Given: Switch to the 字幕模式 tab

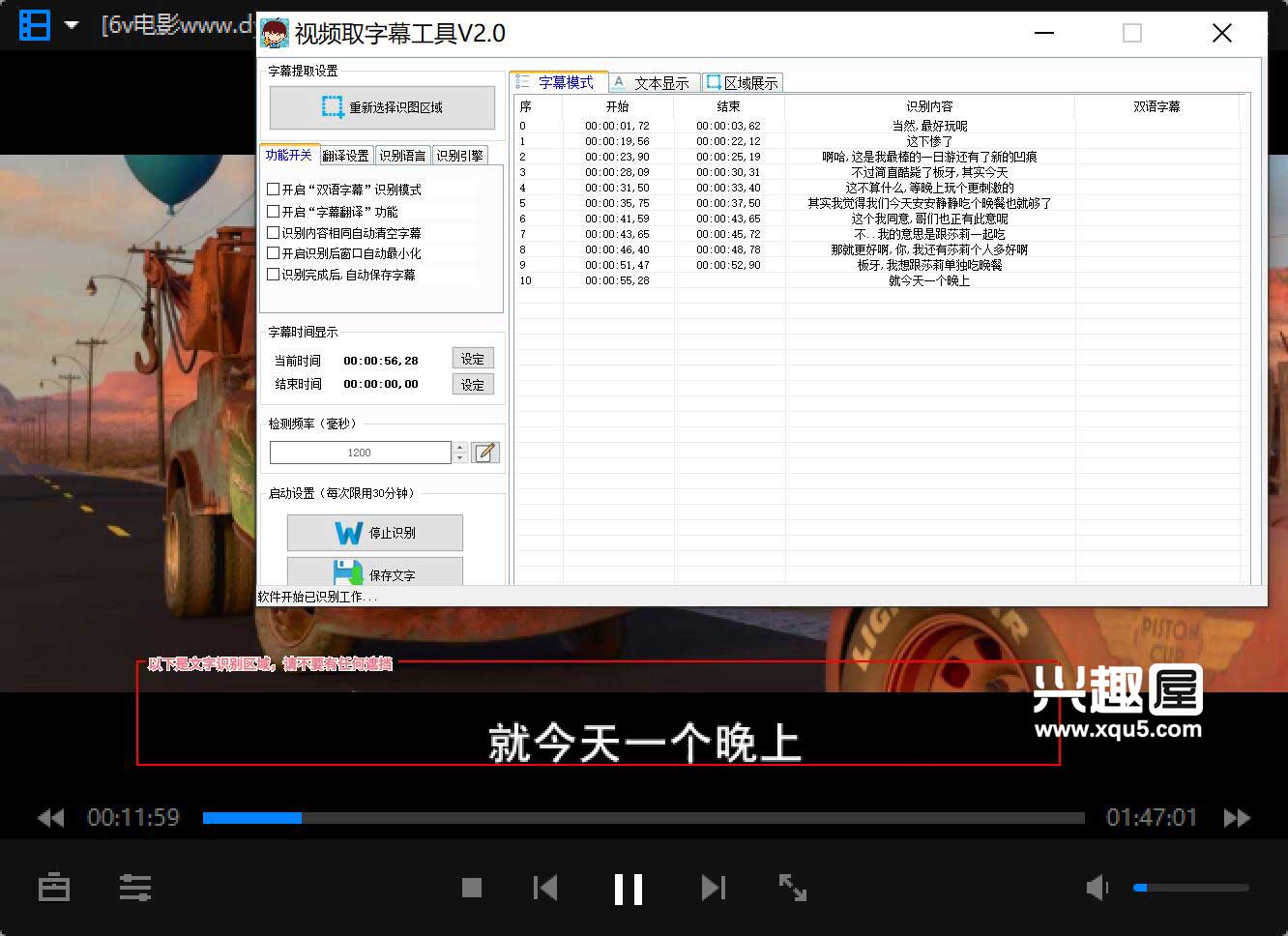Looking at the screenshot, I should 558,82.
